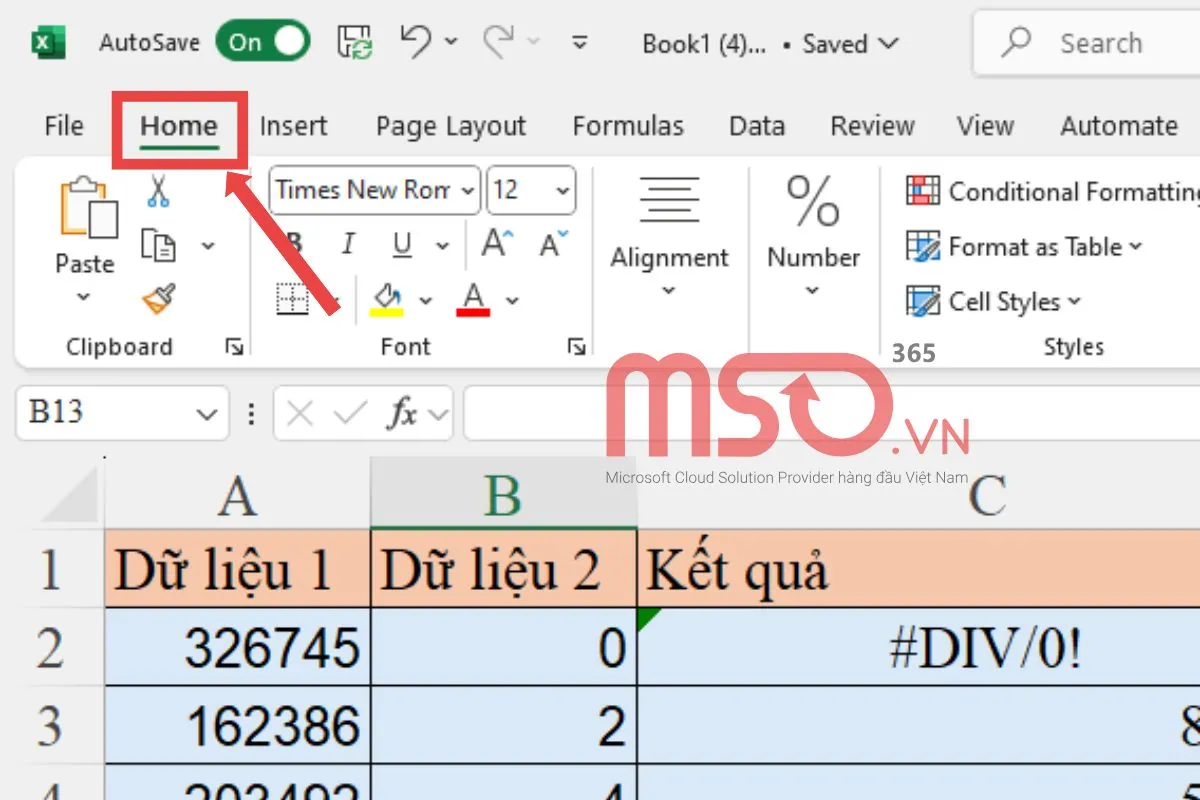Apply italic formatting
The width and height of the screenshot is (1200, 800).
[347, 244]
